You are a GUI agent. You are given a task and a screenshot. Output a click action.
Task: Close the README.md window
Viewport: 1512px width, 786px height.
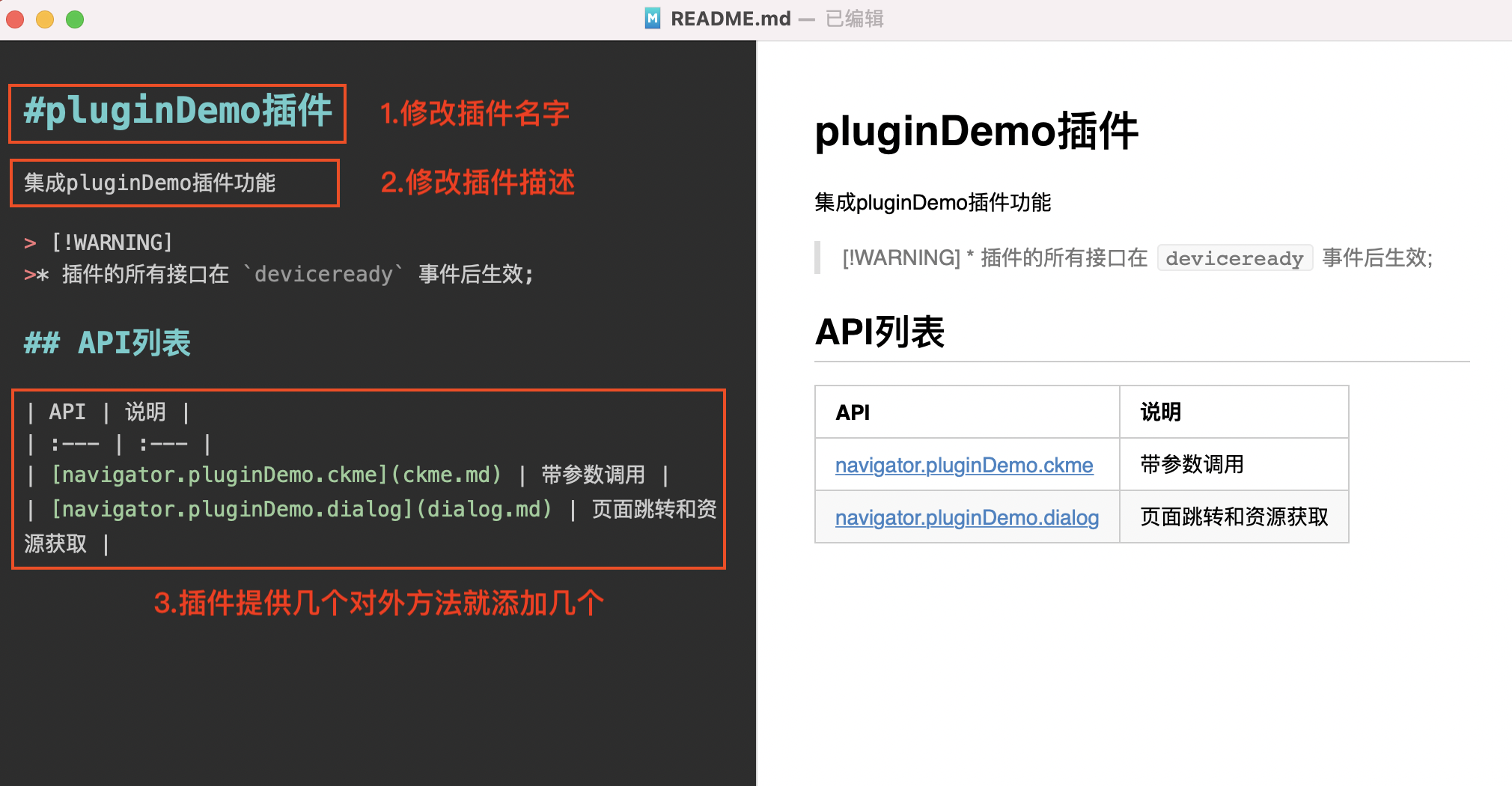[15, 19]
